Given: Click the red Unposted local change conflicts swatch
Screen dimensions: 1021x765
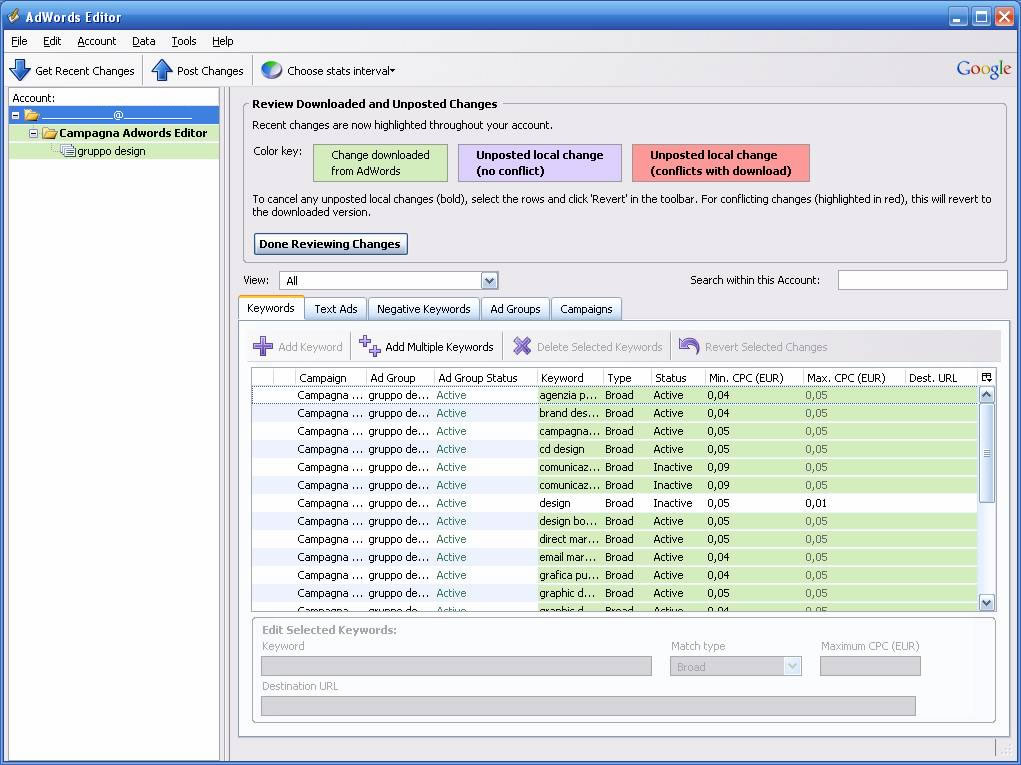Looking at the screenshot, I should (x=721, y=163).
